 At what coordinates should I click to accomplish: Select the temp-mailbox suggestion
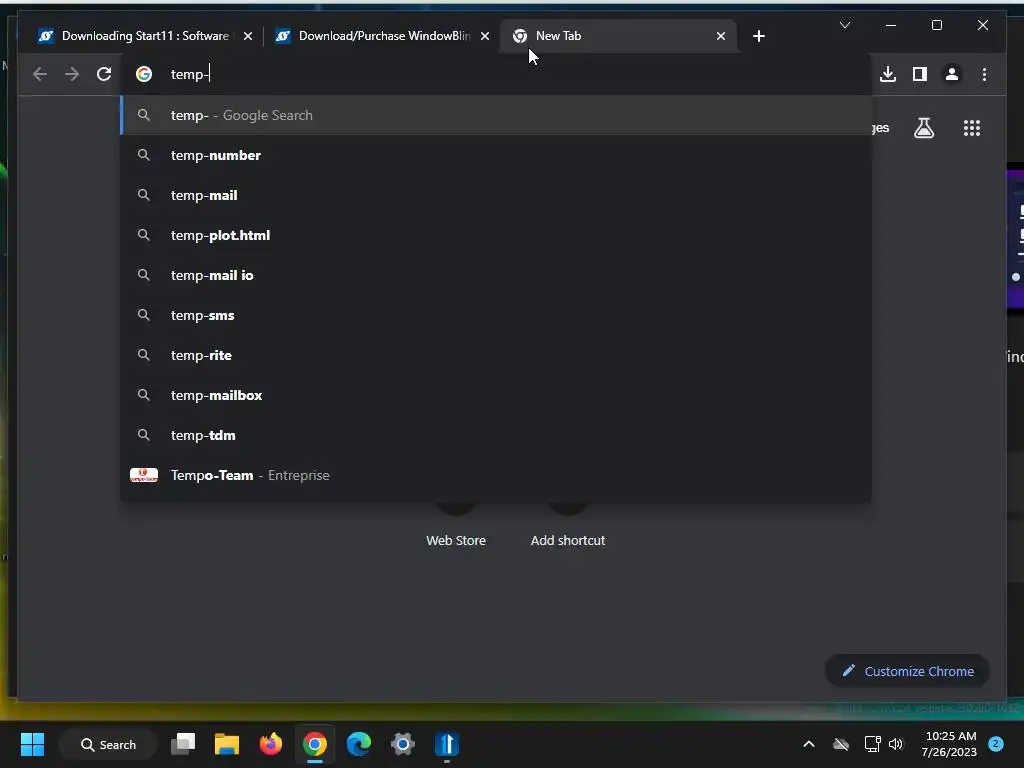coord(496,395)
